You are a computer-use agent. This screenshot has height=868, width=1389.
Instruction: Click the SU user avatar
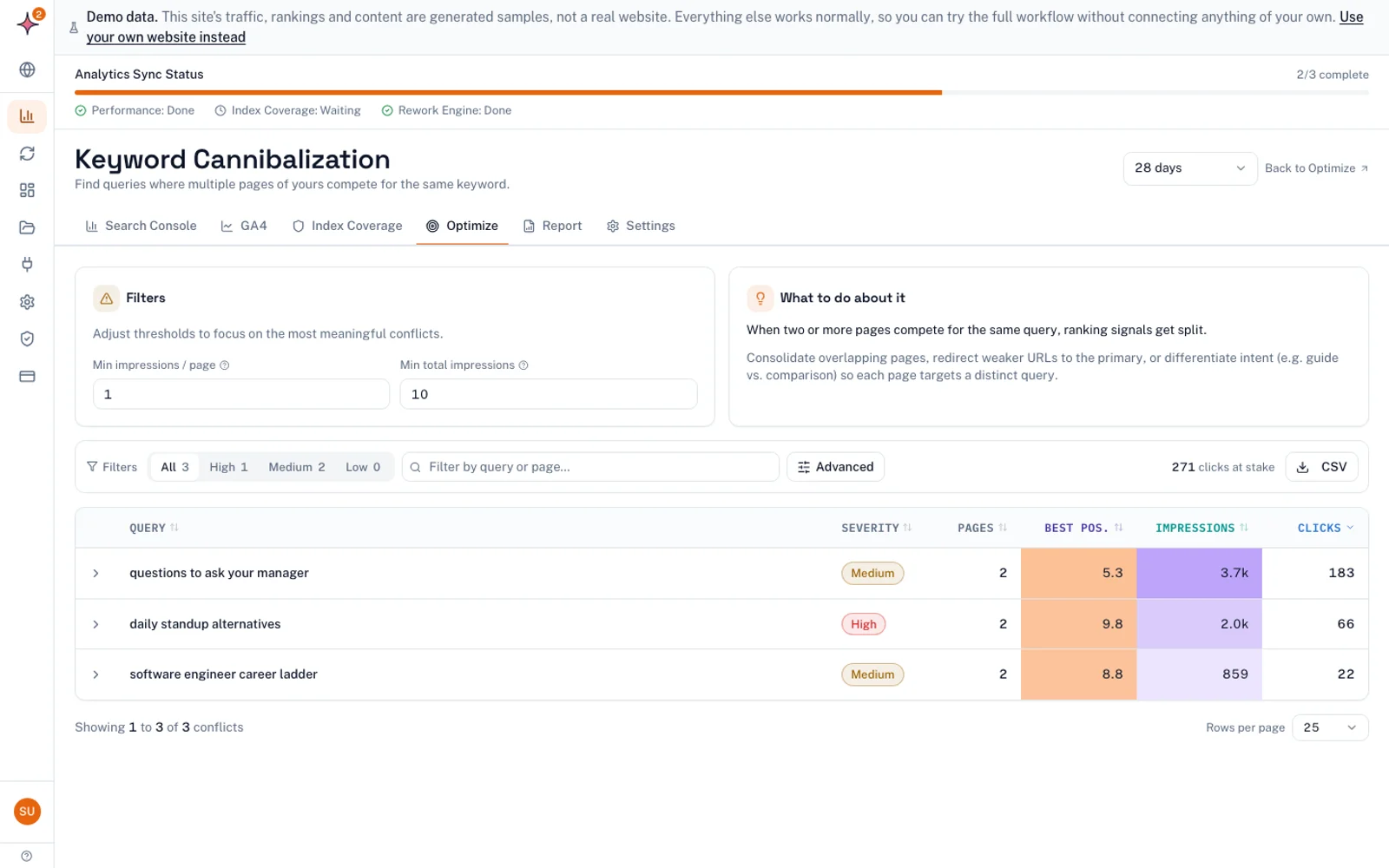point(27,812)
